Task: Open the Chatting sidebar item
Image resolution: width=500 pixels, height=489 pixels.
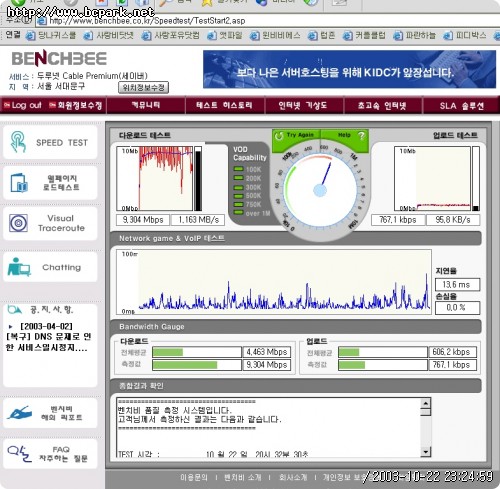Action: (50, 267)
